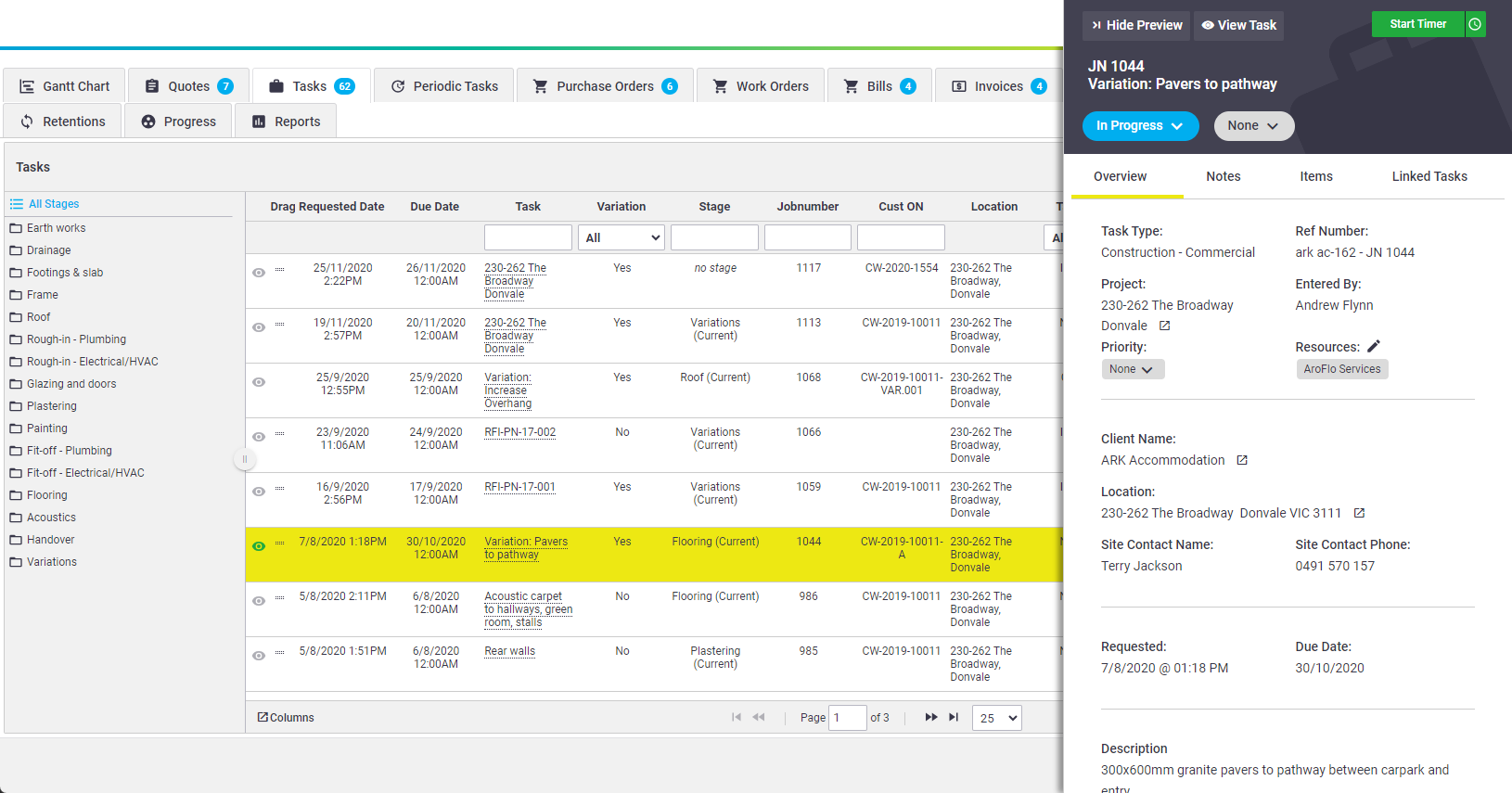Go to next page arrow in pagination
The width and height of the screenshot is (1512, 793).
point(930,717)
